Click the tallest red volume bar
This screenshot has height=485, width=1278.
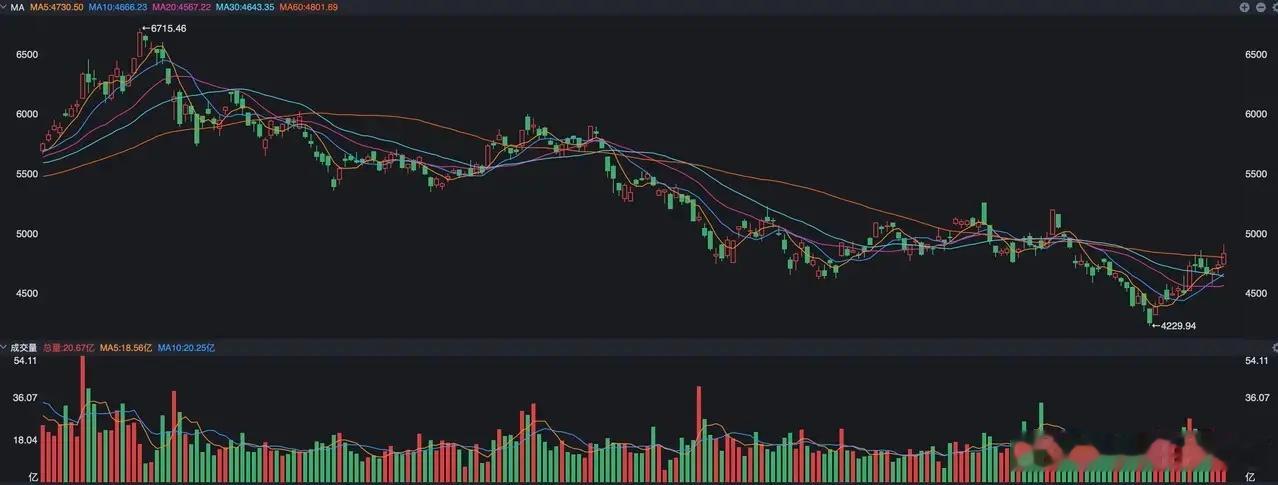[x=83, y=420]
